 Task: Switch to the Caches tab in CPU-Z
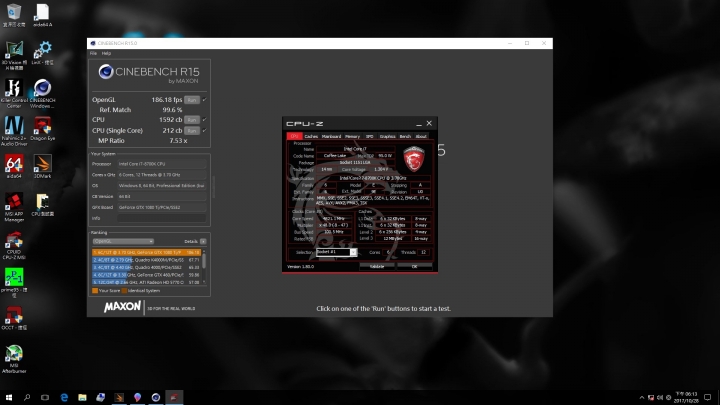pyautogui.click(x=311, y=136)
